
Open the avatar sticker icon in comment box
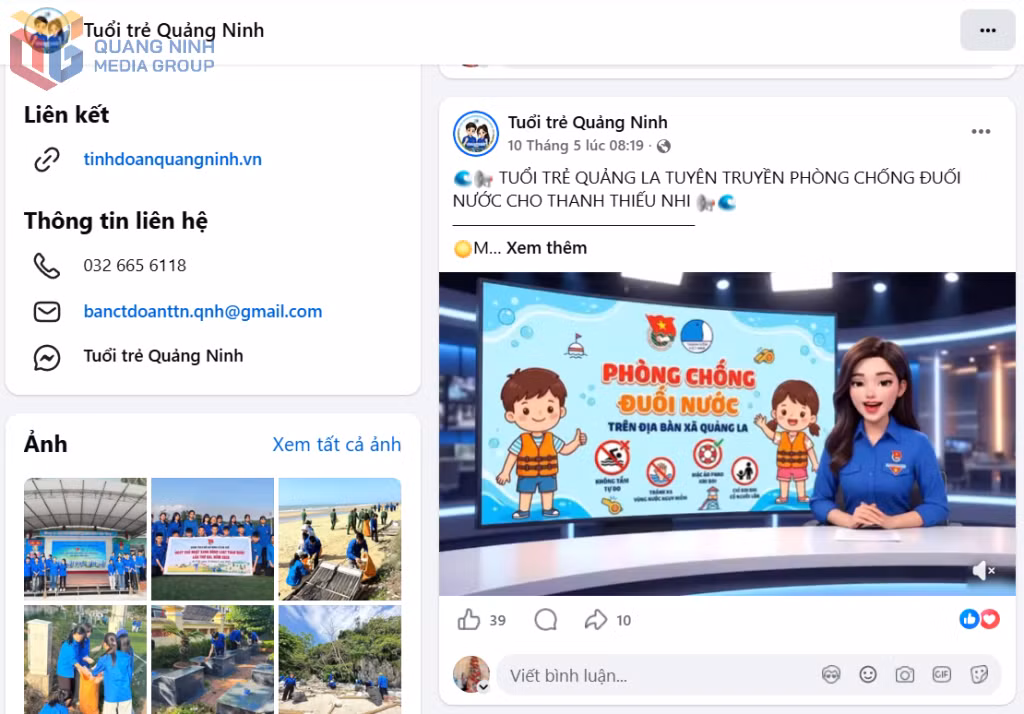[831, 674]
